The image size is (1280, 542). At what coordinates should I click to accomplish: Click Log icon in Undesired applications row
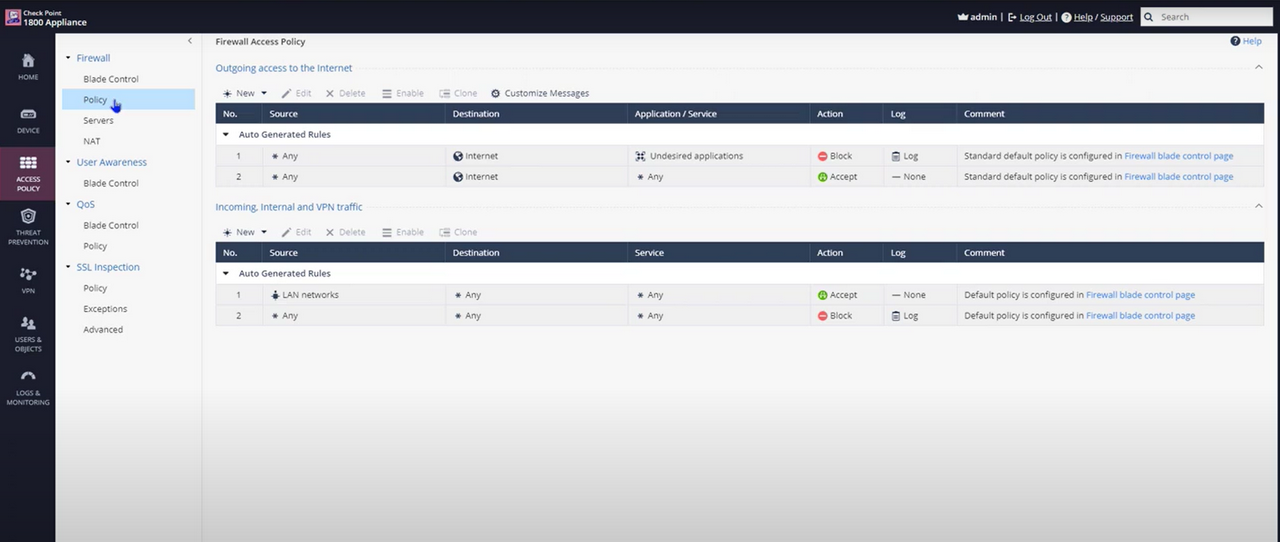(896, 156)
